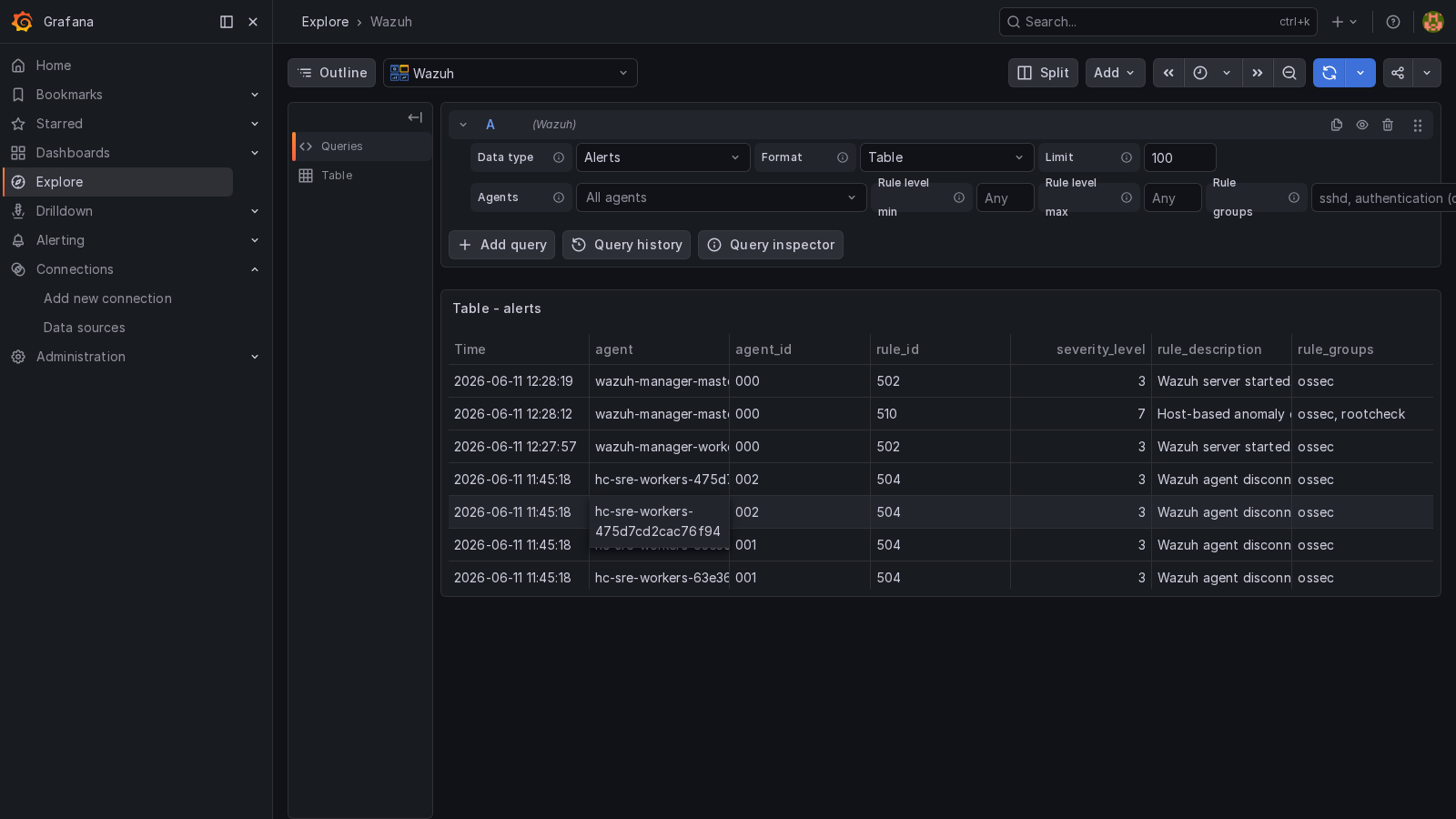Click Agents info icon
Viewport: 1456px width, 819px height.
point(559,197)
